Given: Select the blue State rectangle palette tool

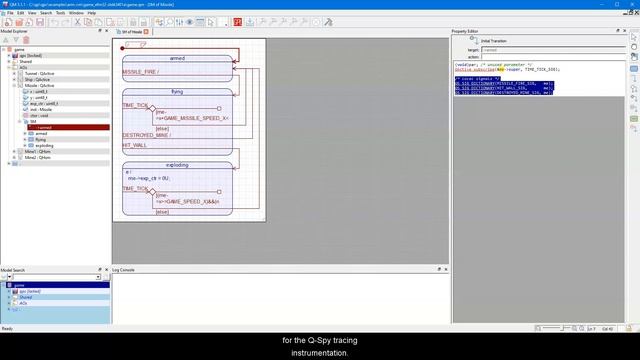Looking at the screenshot, I should point(634,69).
